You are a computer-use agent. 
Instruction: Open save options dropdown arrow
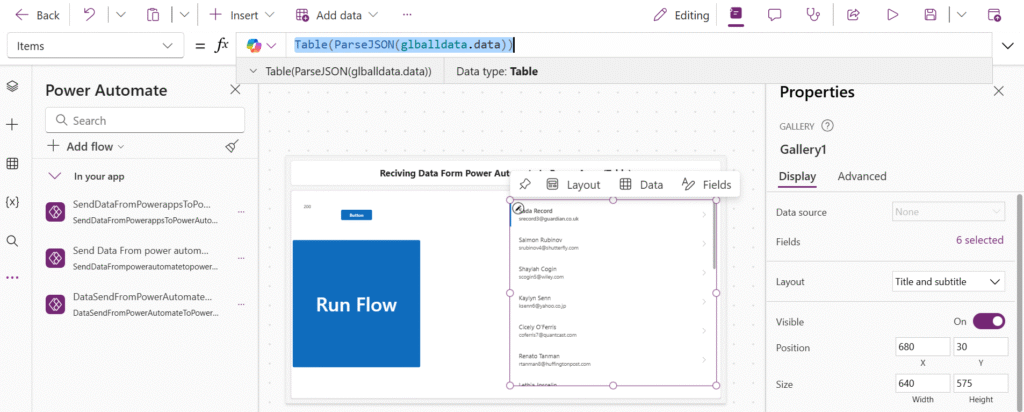click(x=961, y=15)
